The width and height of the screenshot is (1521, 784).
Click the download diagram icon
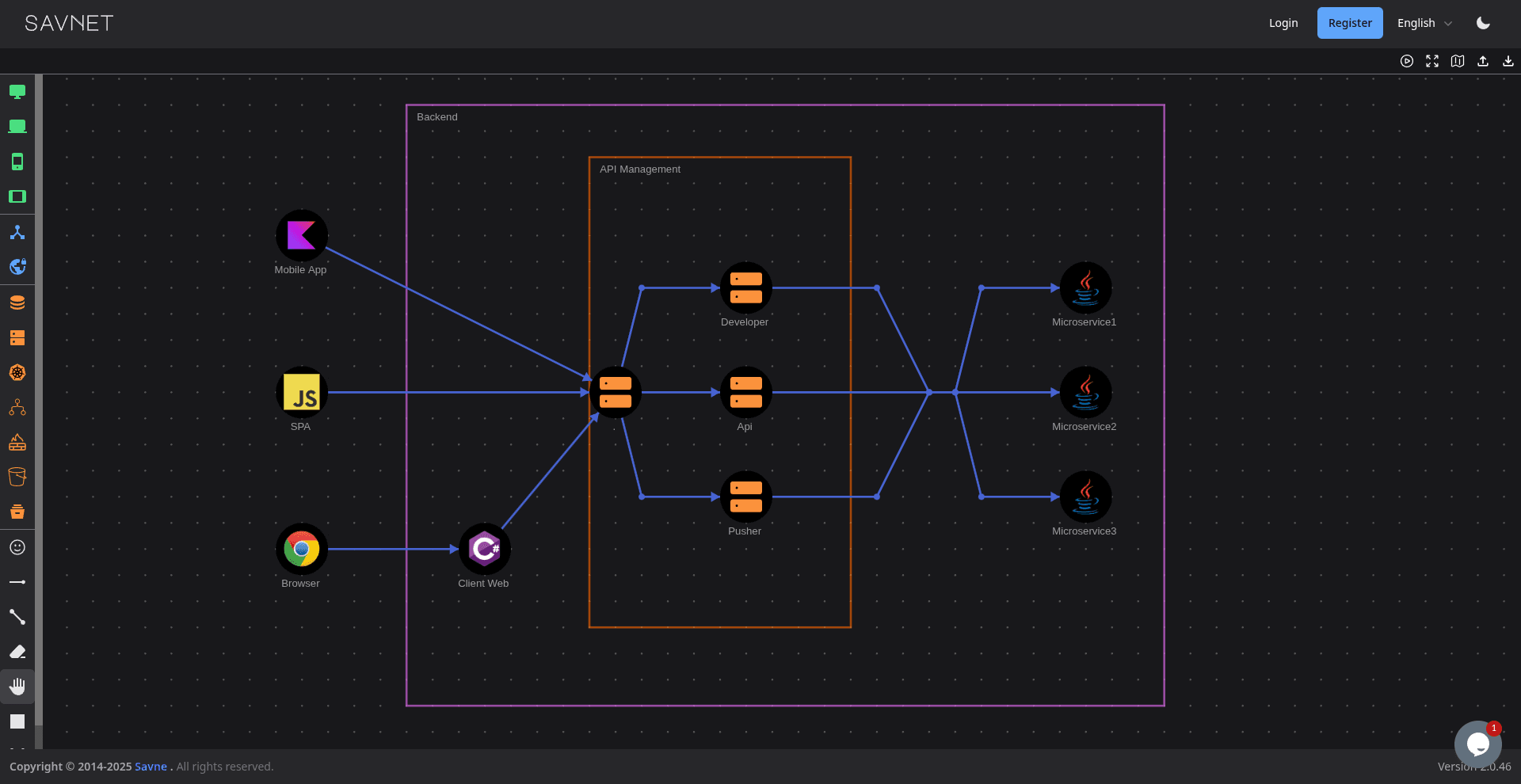(1508, 61)
